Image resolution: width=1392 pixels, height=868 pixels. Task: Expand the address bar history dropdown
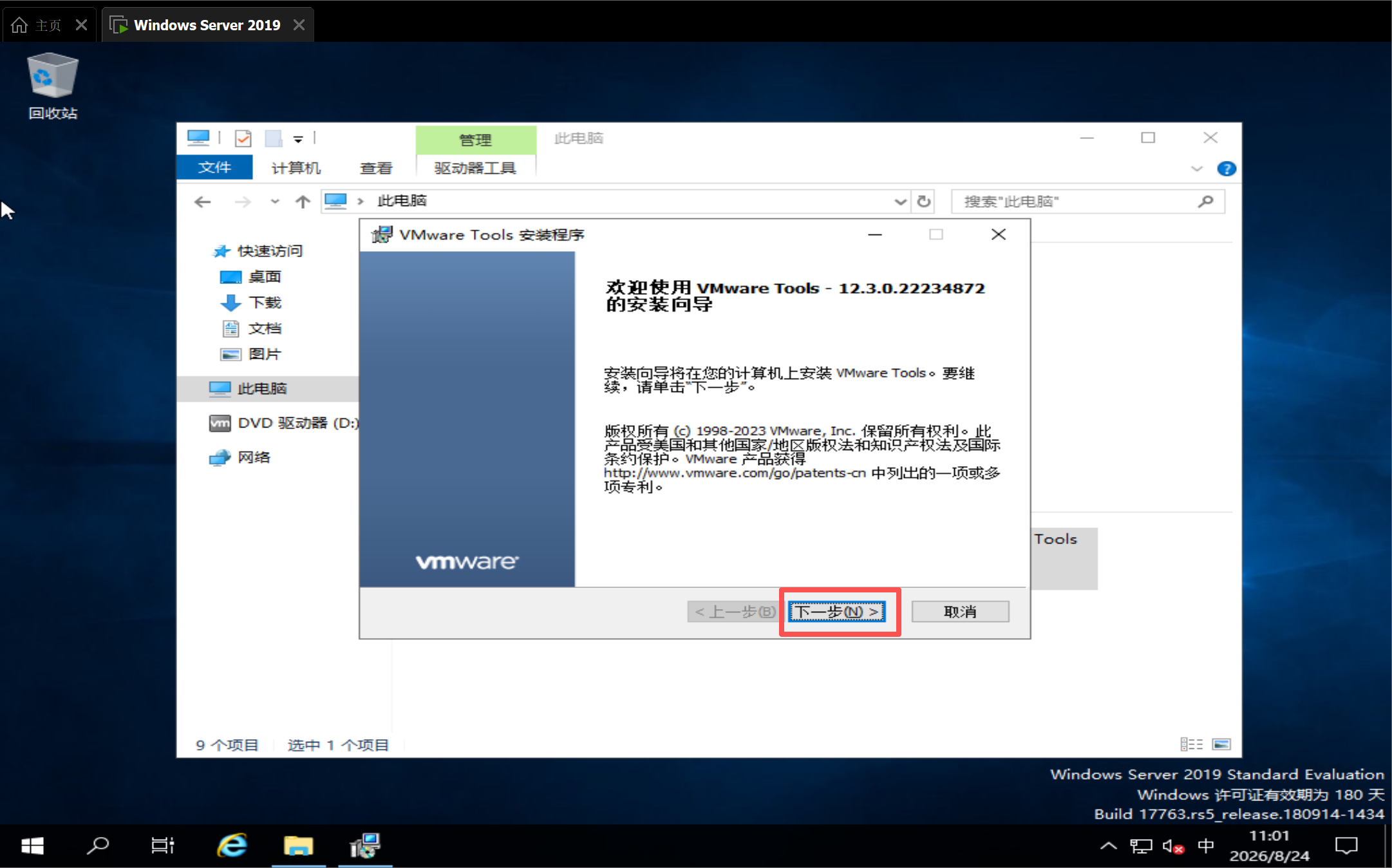(900, 202)
